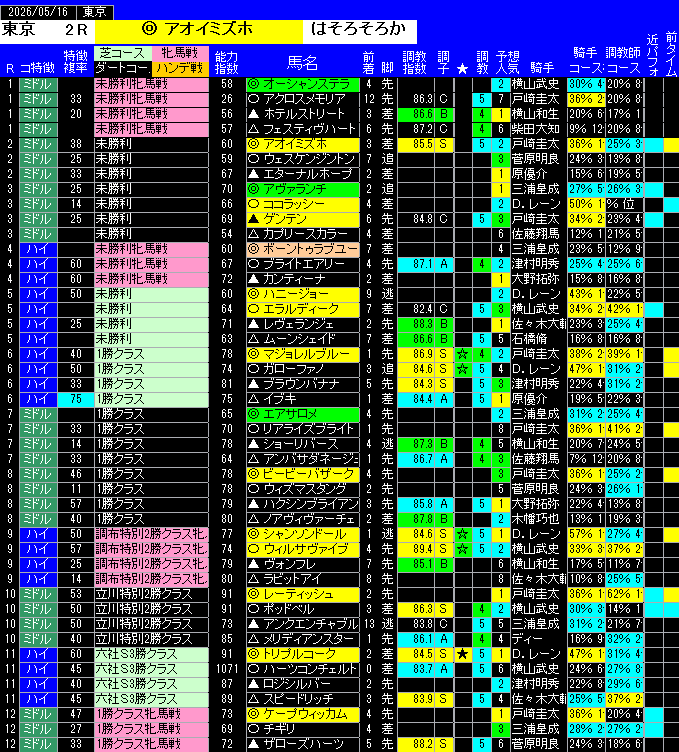The image size is (679, 752).
Task: Click the コ特徴 column header
Action: click(x=37, y=69)
